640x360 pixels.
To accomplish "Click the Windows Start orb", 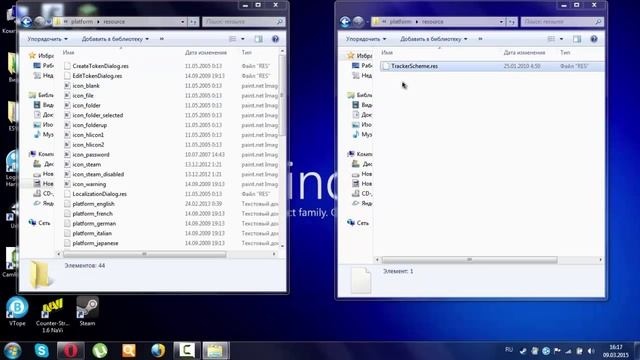I will 12,351.
